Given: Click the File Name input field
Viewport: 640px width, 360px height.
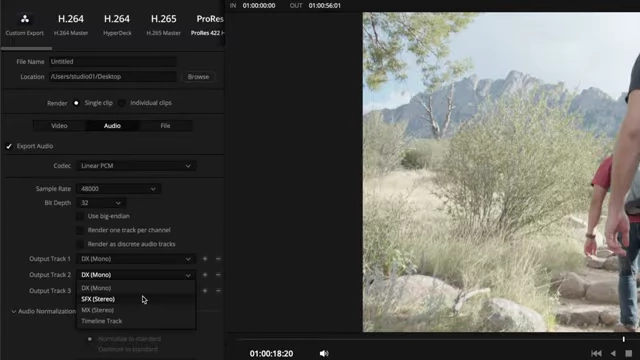Looking at the screenshot, I should pos(113,62).
